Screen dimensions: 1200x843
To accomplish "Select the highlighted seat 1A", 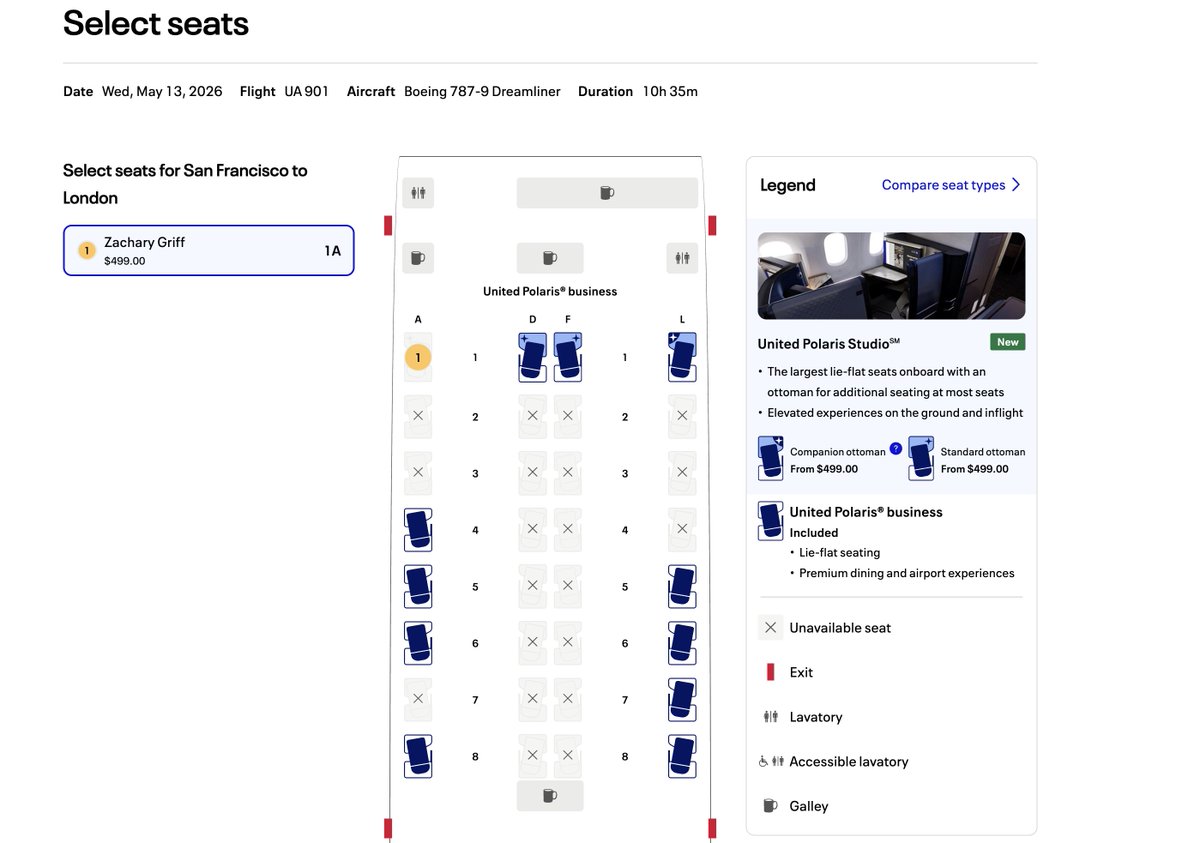I will (418, 357).
